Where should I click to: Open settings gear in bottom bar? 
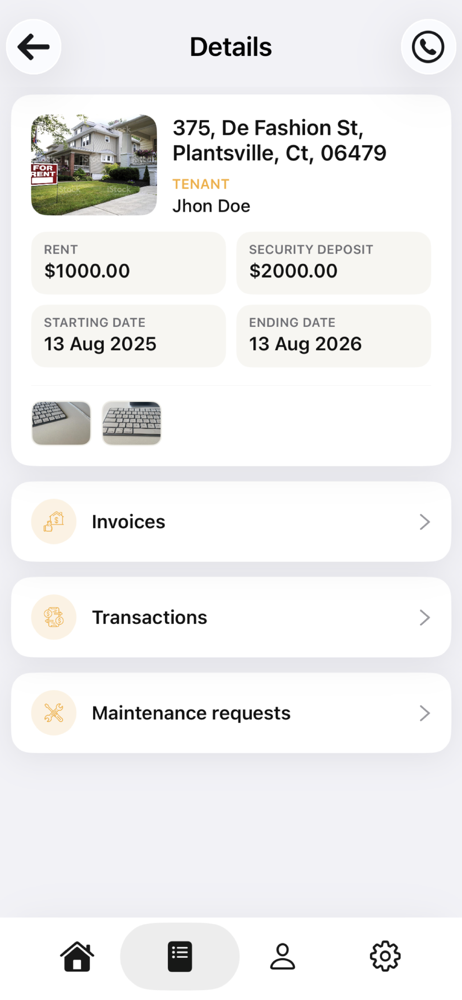click(x=385, y=957)
